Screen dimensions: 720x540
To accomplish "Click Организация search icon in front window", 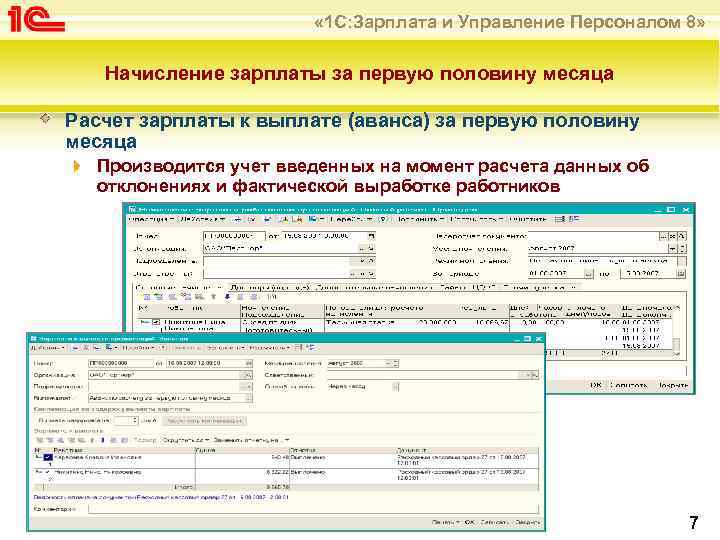I will [x=248, y=375].
